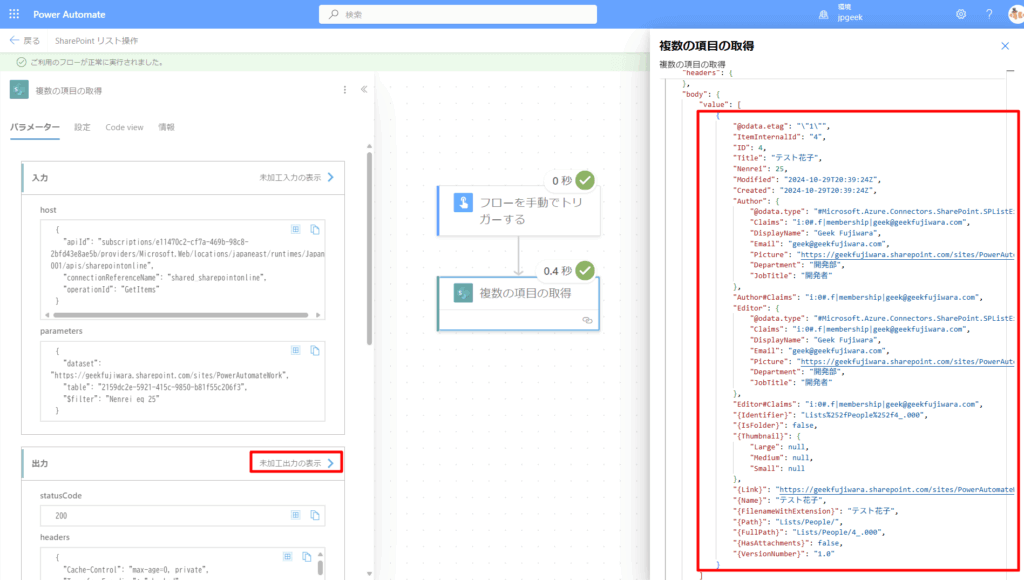The image size is (1024, 580).
Task: Switch to the パラメーター tab
Action: point(35,127)
